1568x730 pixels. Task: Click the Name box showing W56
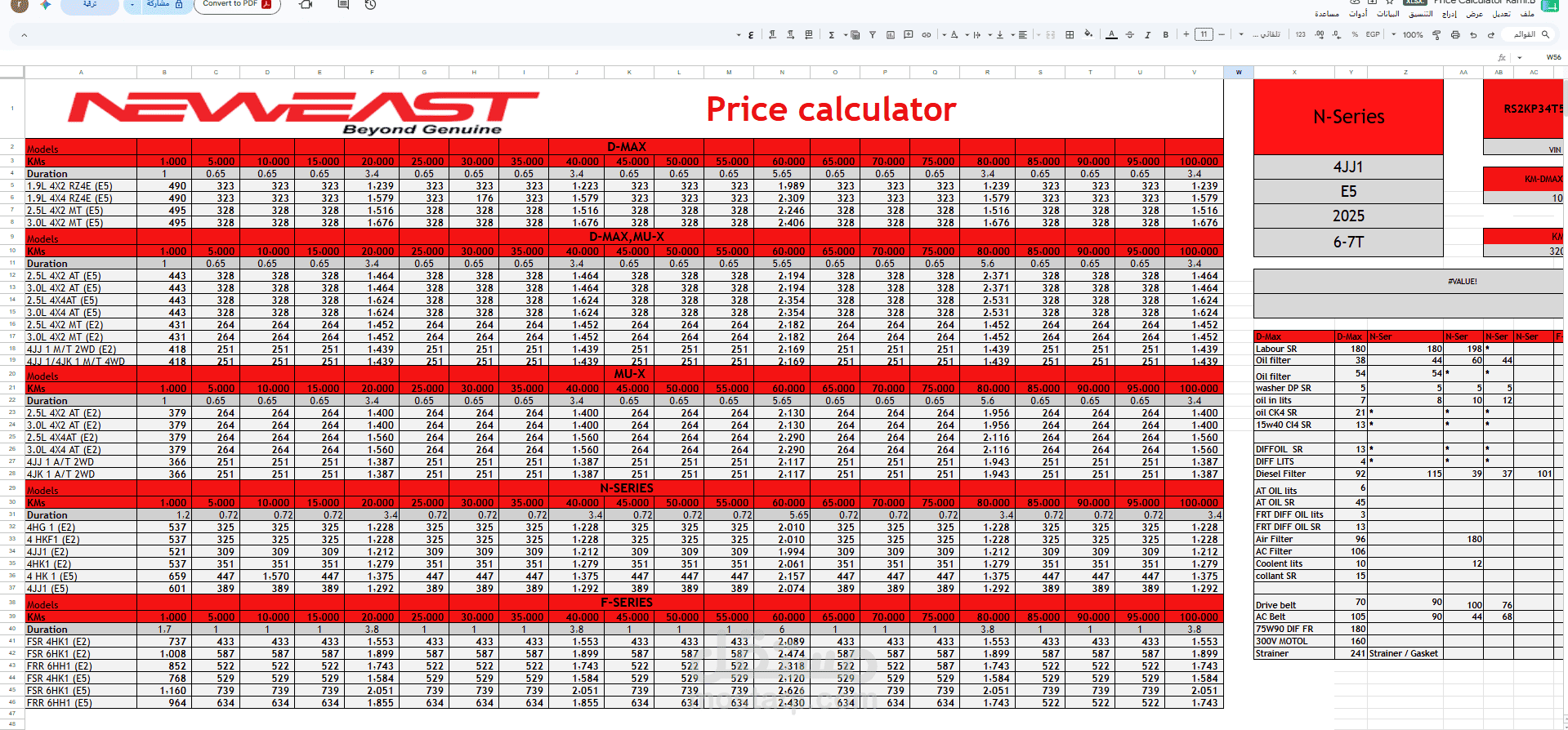click(1553, 57)
